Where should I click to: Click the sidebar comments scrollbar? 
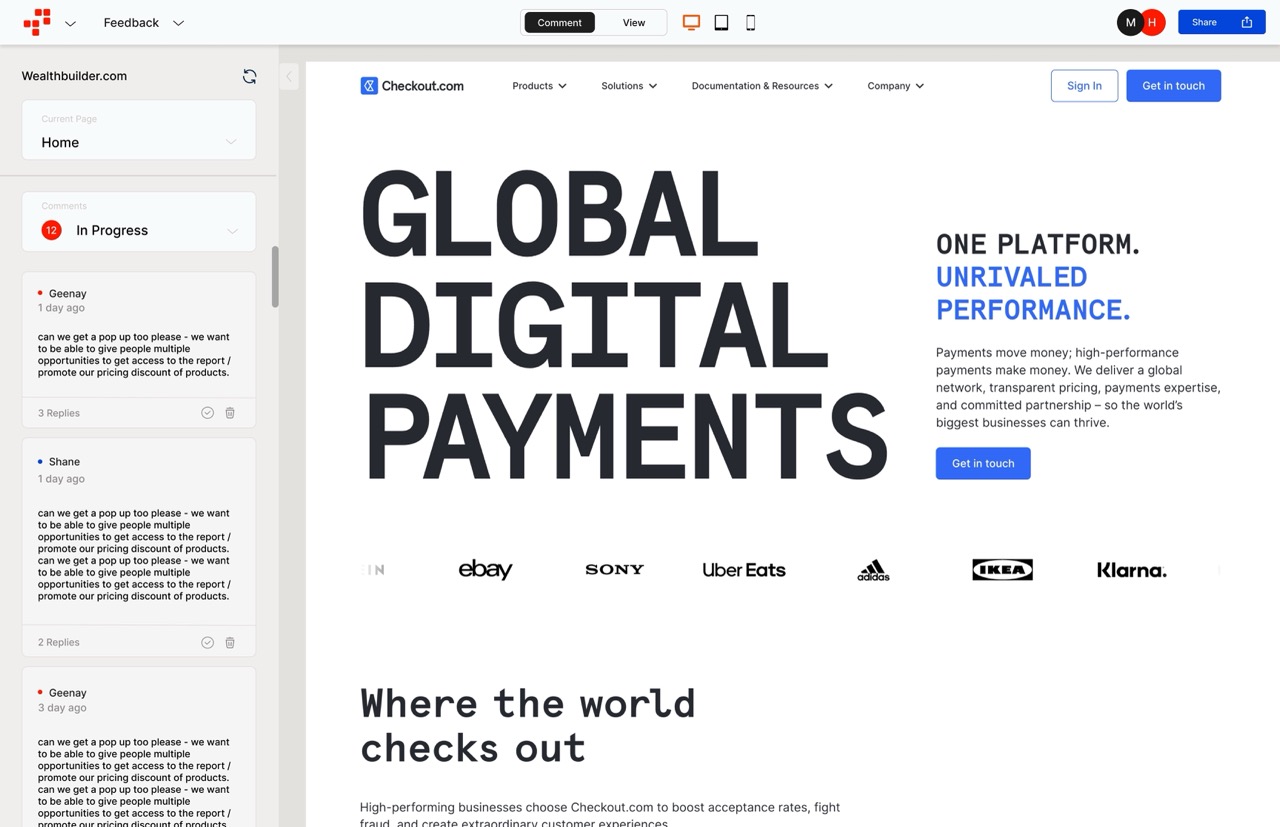click(x=275, y=277)
